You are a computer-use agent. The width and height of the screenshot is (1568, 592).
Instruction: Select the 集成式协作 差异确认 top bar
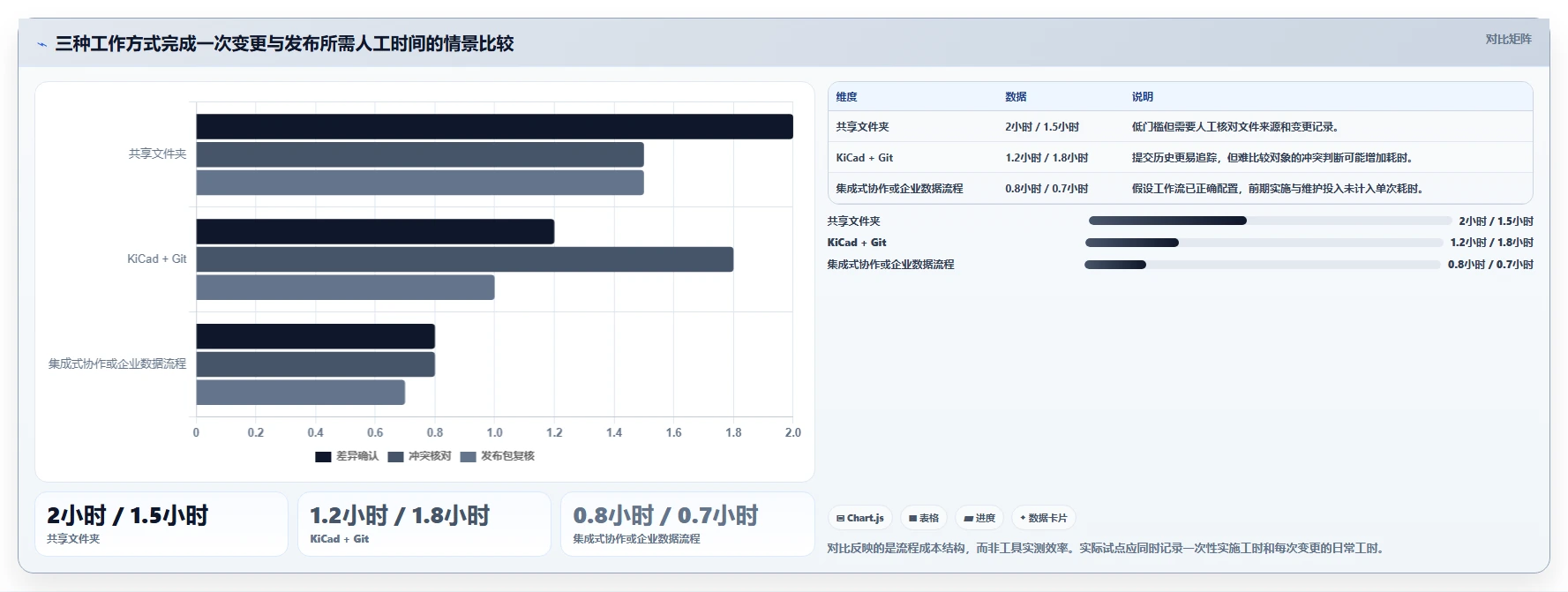click(x=315, y=336)
